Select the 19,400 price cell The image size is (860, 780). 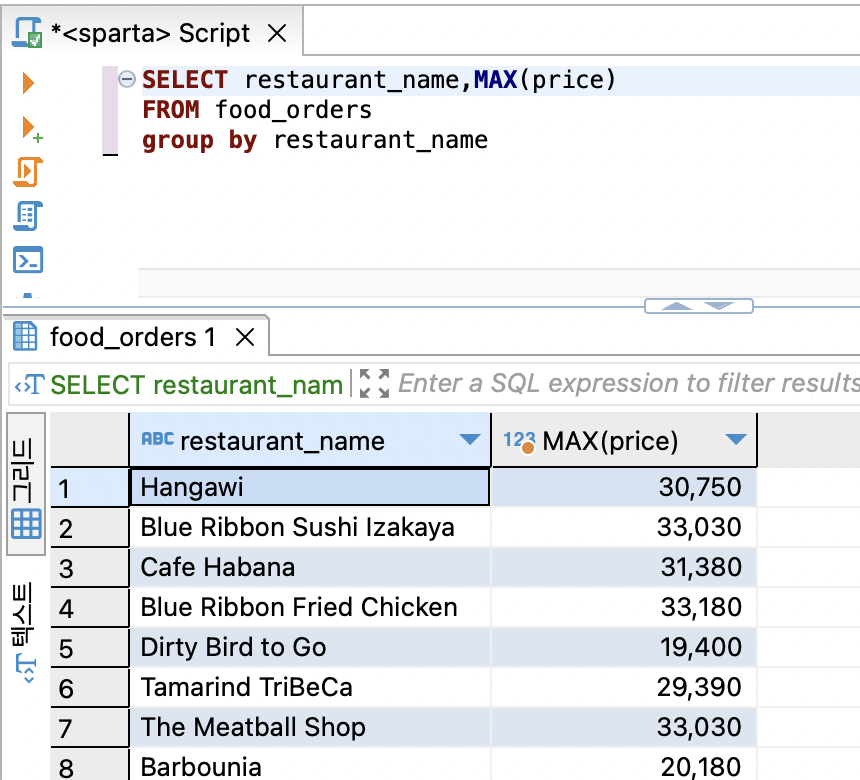tap(624, 647)
